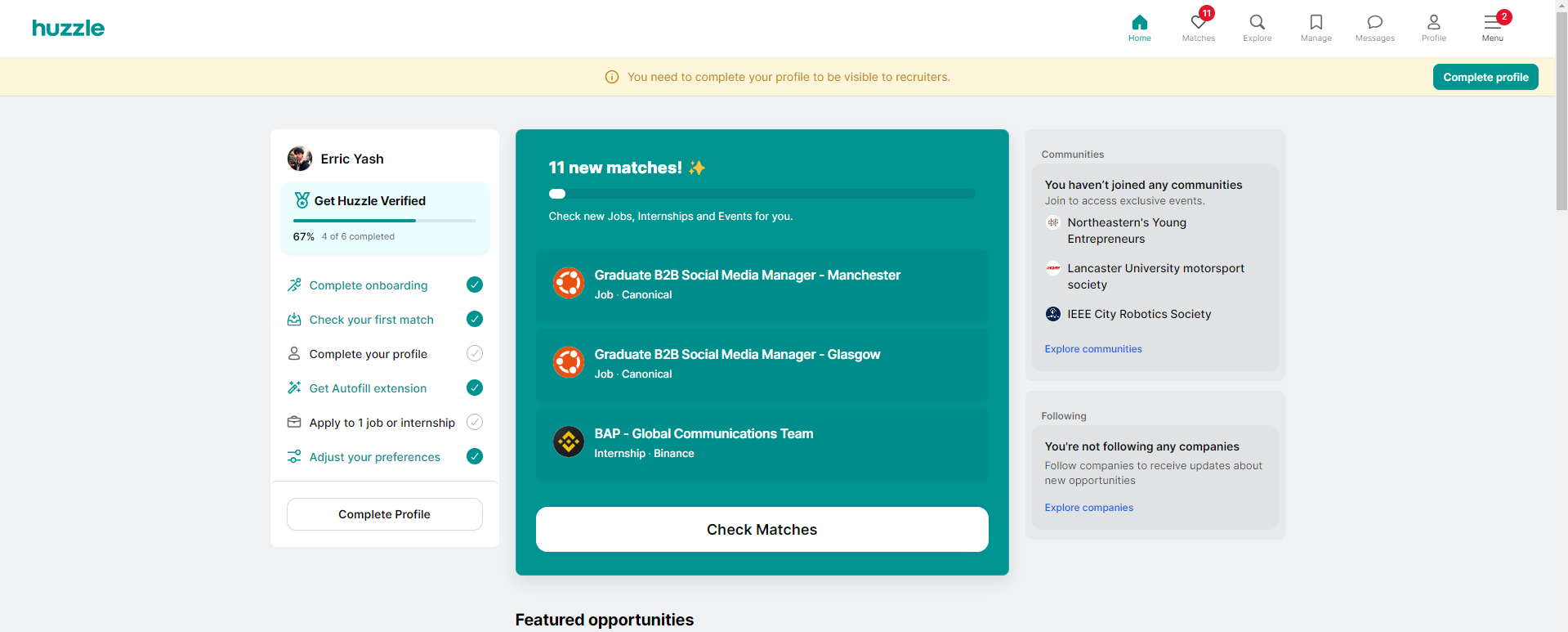The image size is (1568, 632).
Task: Click IEEE City Robotics Society icon
Action: 1053,314
